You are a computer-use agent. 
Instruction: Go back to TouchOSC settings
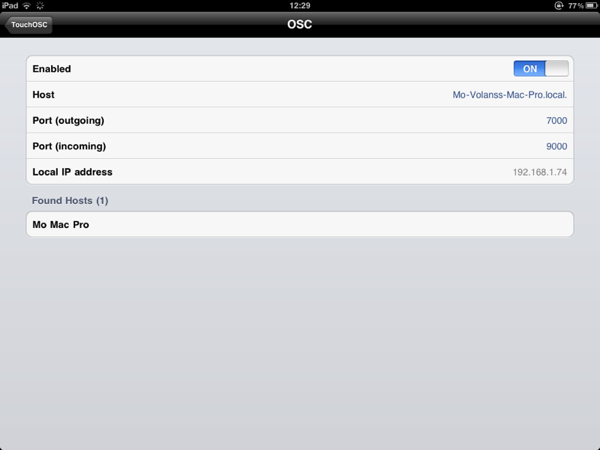tap(28, 25)
